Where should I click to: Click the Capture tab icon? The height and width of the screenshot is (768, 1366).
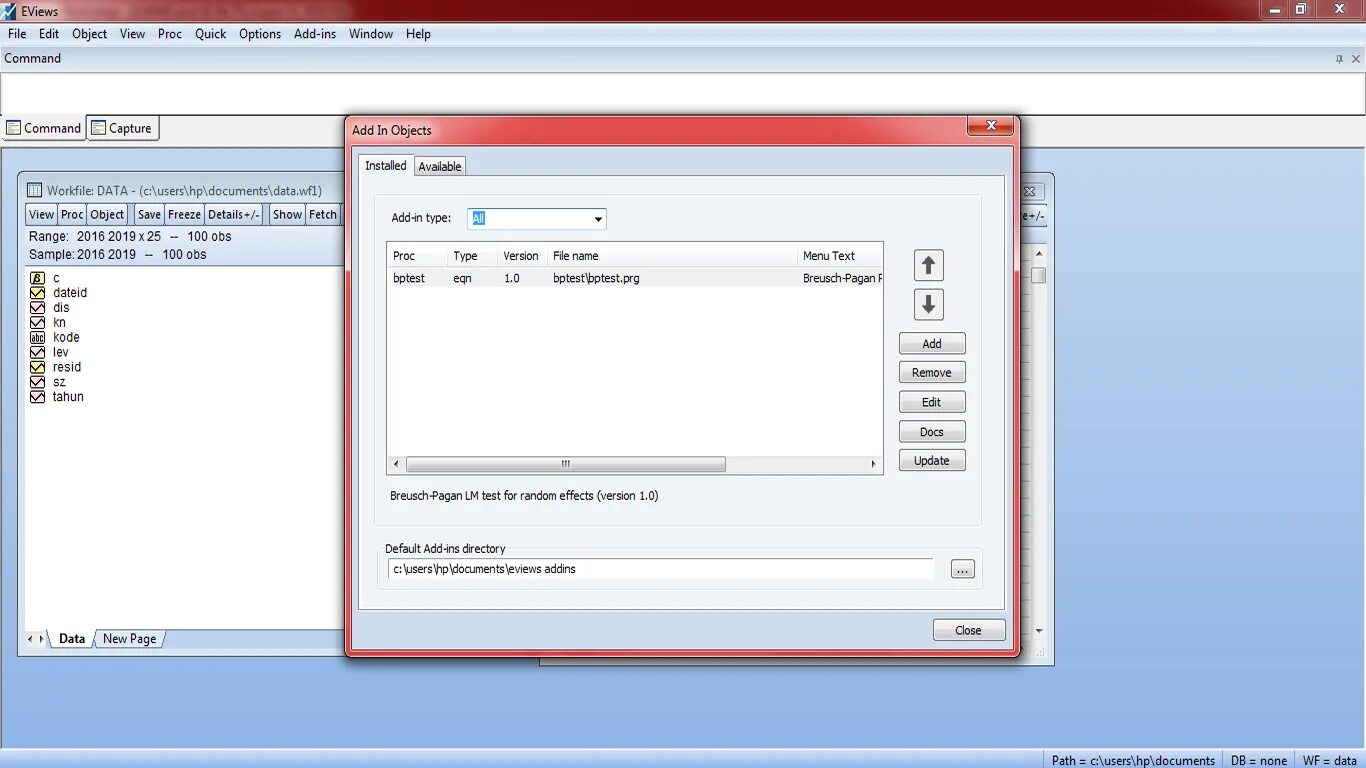click(x=98, y=128)
